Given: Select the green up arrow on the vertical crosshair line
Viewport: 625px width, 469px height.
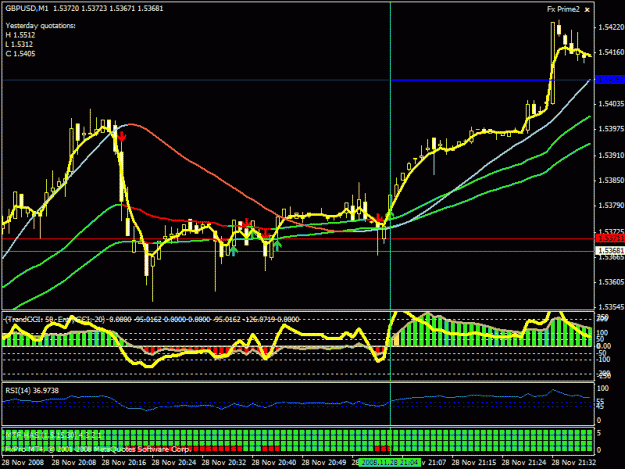Looking at the screenshot, I should 390,216.
